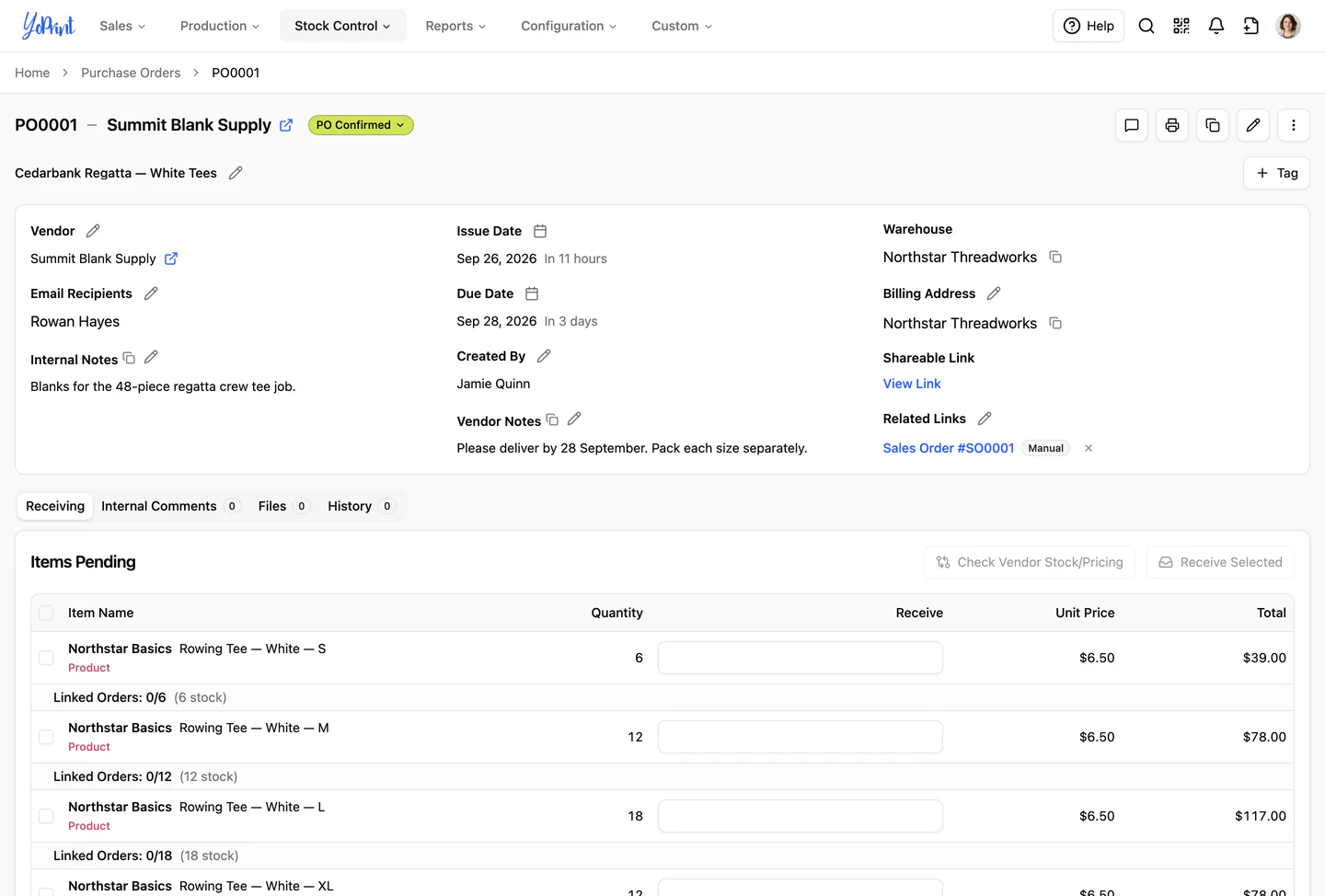Click the Linked Orders: 0/6 row
The height and width of the screenshot is (896, 1325).
pyautogui.click(x=662, y=697)
